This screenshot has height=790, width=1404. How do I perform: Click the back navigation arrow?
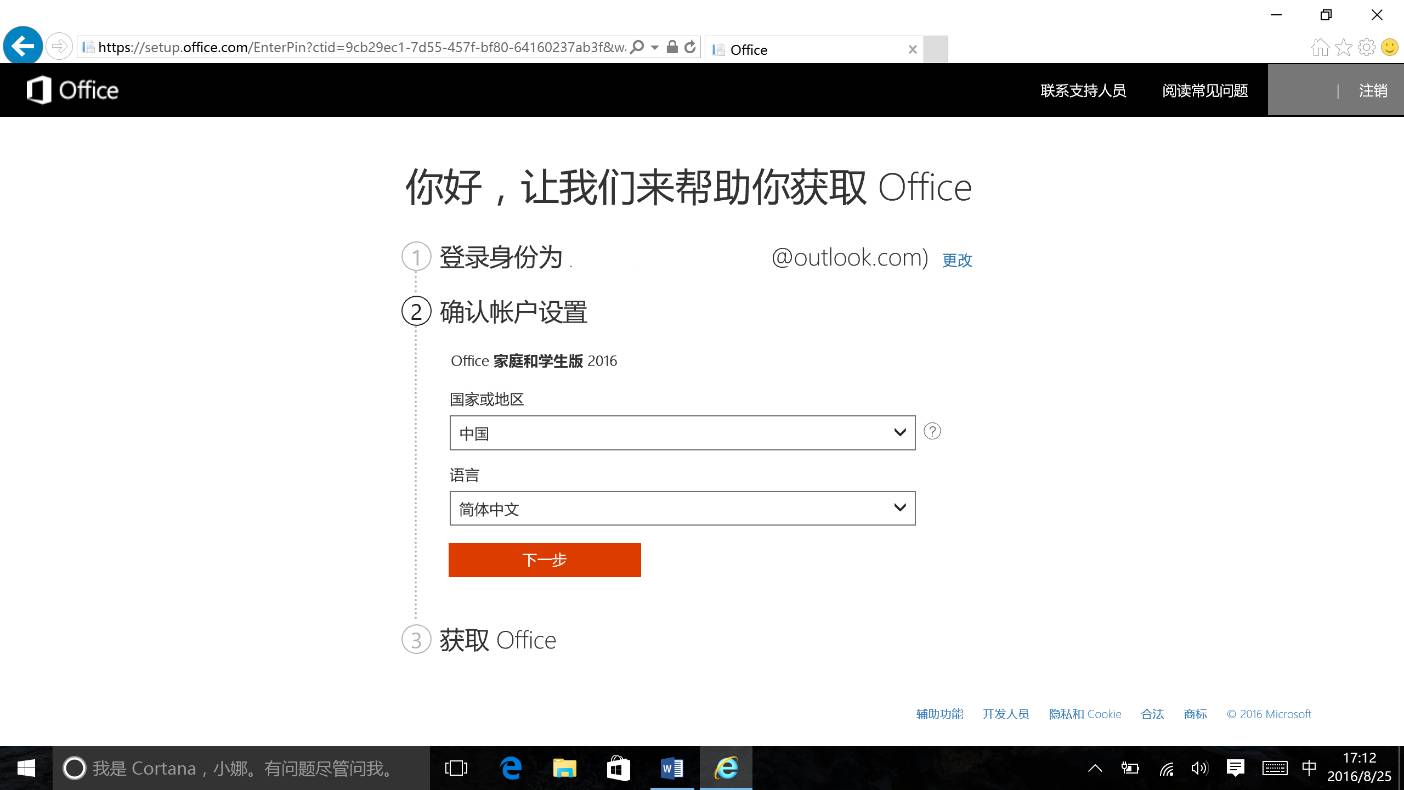click(22, 45)
